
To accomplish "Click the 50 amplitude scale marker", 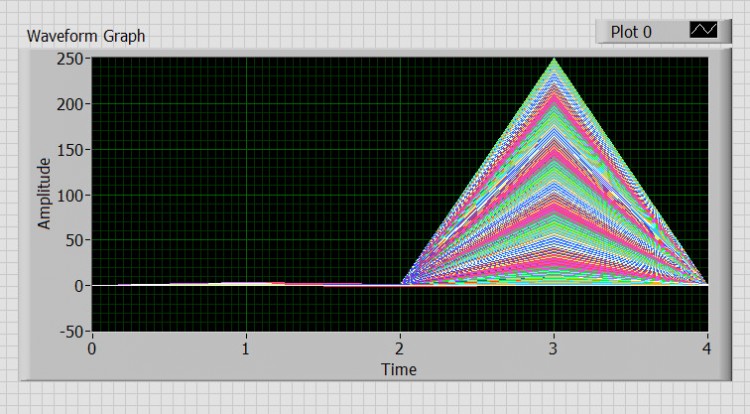I will click(x=75, y=240).
